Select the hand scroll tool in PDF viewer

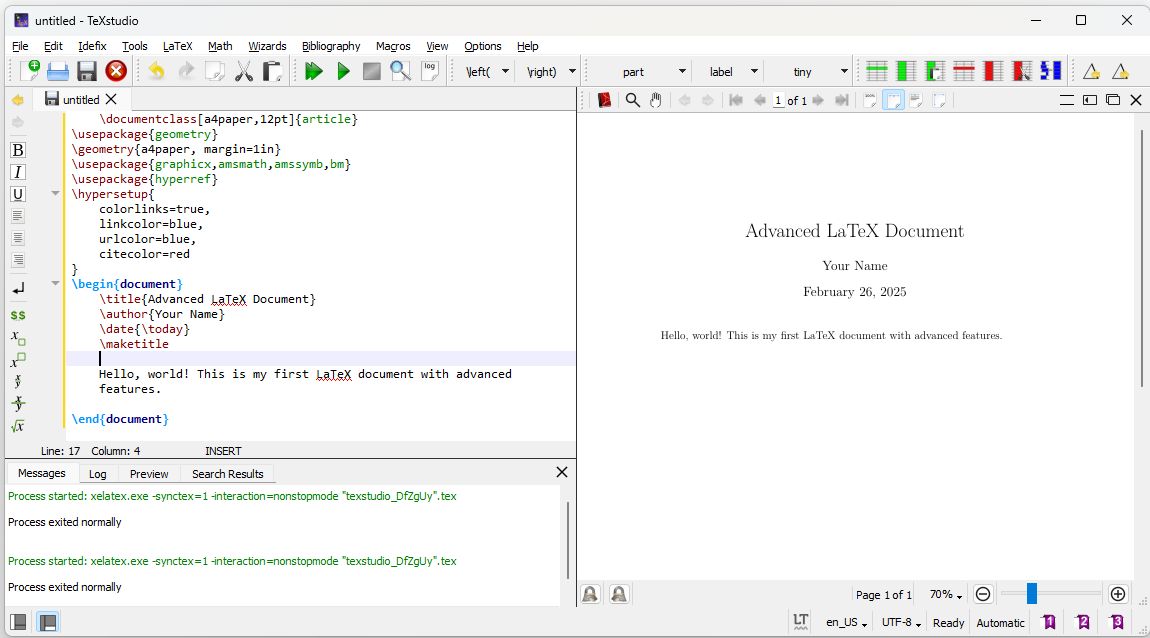(656, 100)
